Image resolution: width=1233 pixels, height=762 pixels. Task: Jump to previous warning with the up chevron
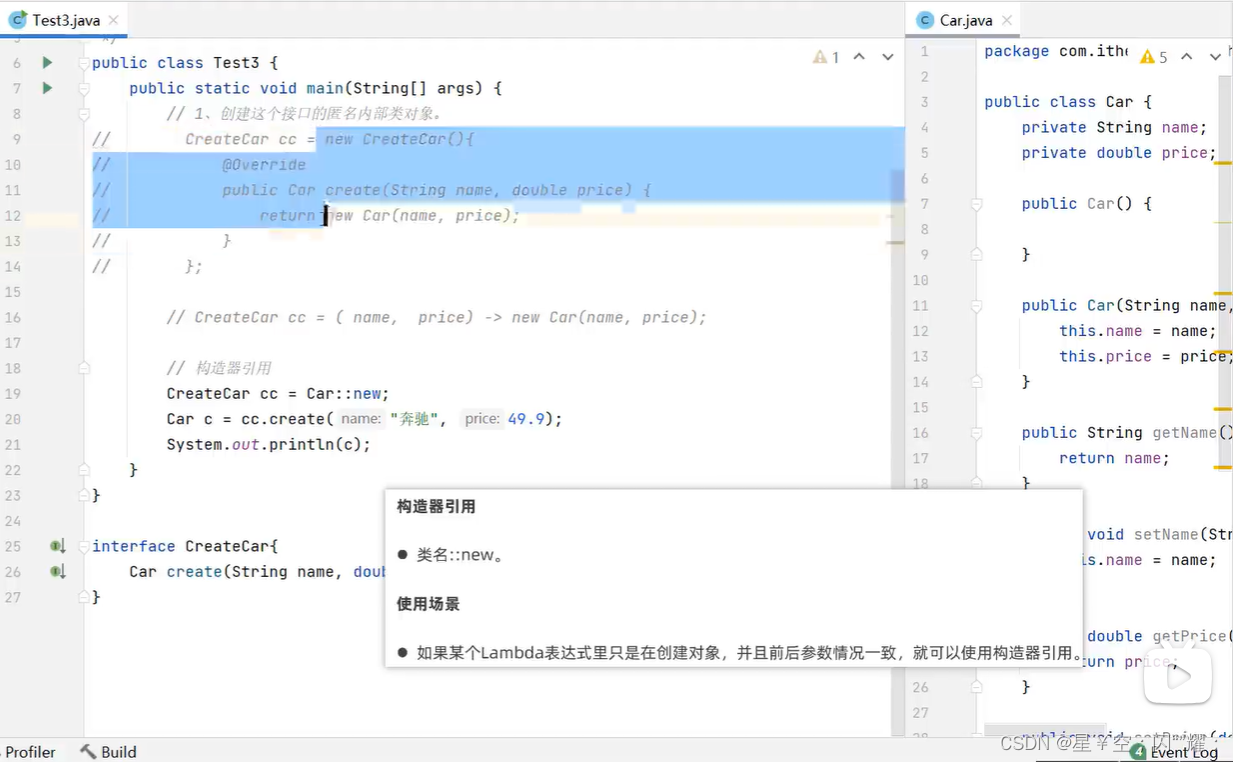coord(859,57)
